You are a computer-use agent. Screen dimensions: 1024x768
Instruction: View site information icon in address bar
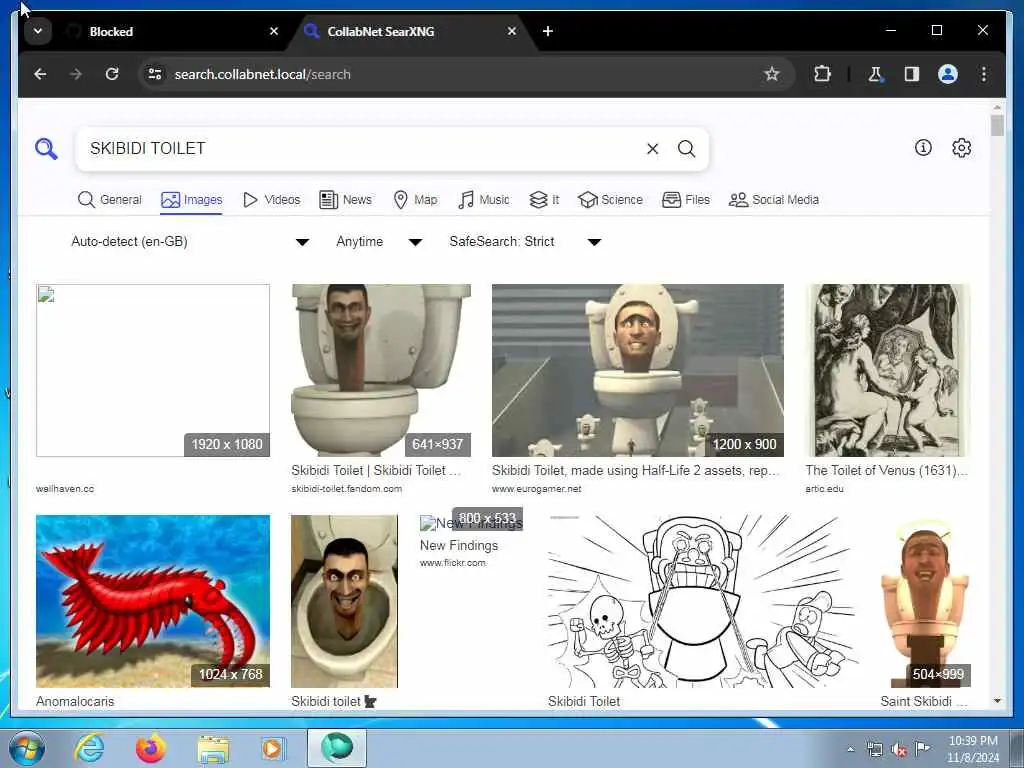[x=155, y=74]
